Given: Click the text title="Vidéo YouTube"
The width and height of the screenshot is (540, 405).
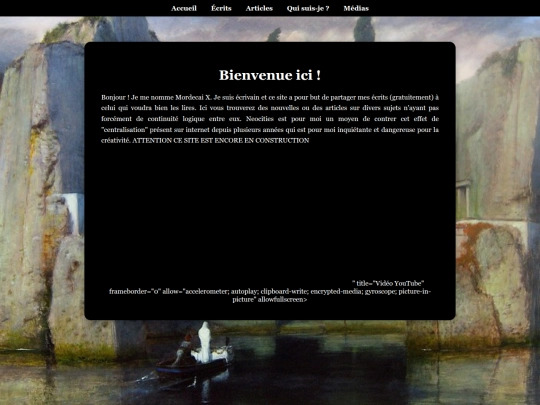Looking at the screenshot, I should click(x=390, y=283).
